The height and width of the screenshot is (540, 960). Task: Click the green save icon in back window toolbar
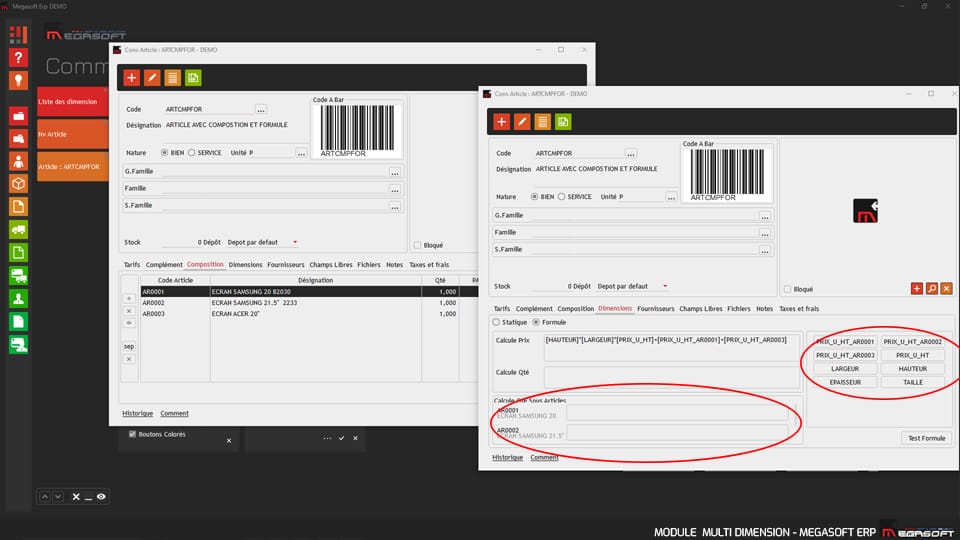click(x=193, y=78)
